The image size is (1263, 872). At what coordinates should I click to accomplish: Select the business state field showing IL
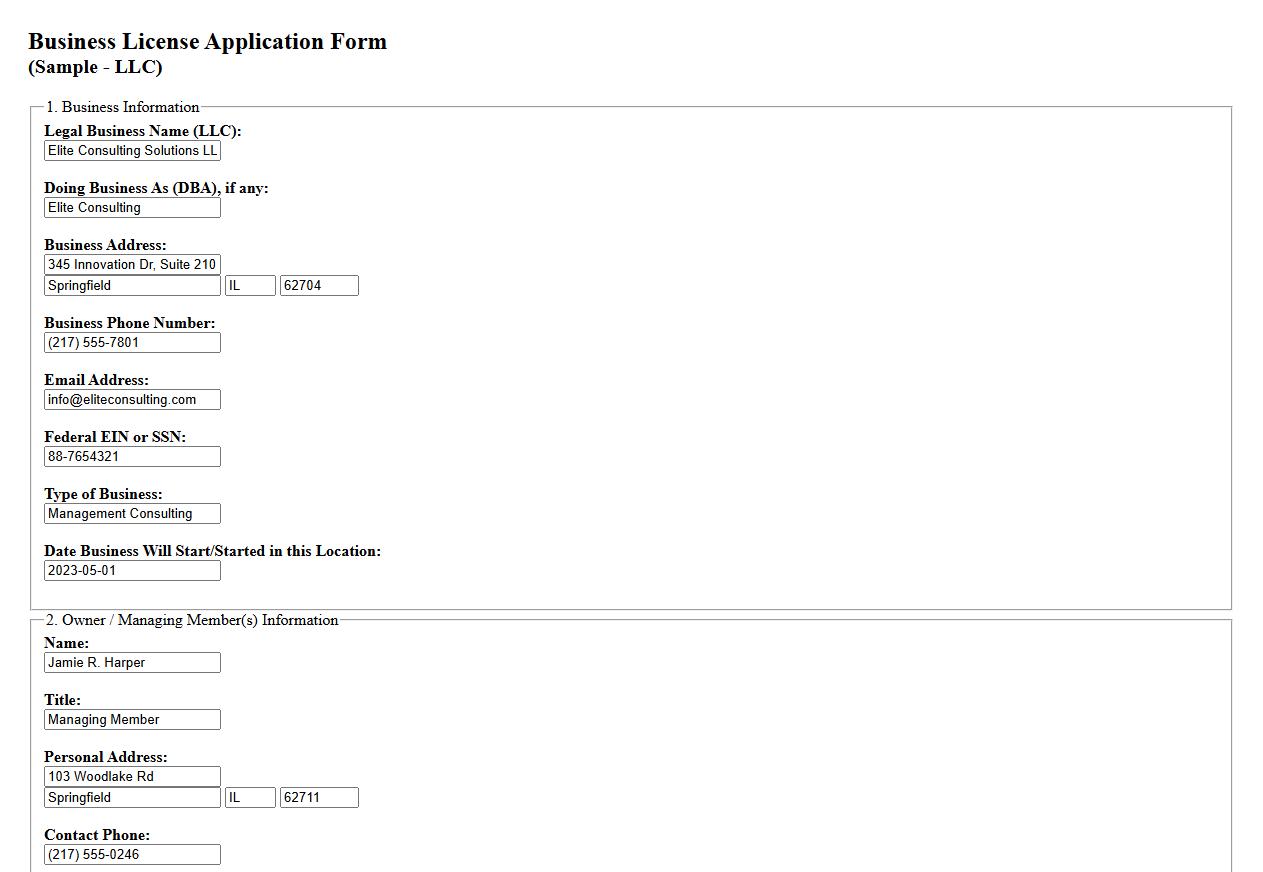[249, 285]
